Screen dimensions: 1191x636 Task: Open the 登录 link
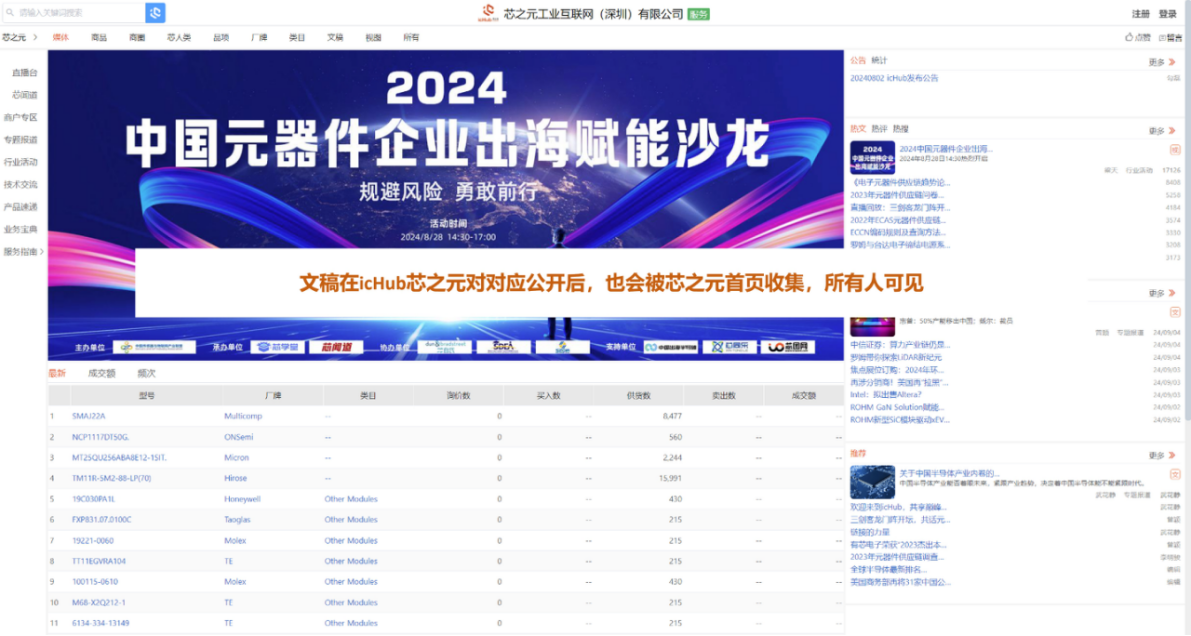click(x=1167, y=14)
